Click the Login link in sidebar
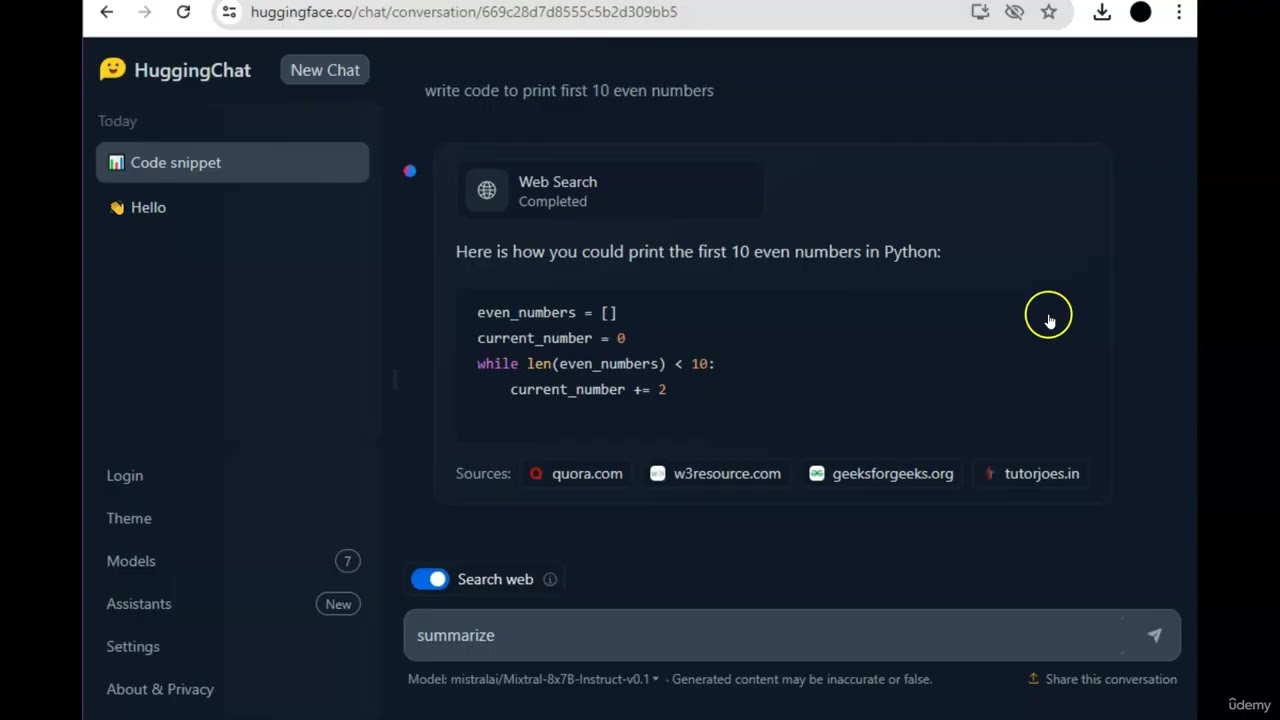 click(x=125, y=476)
